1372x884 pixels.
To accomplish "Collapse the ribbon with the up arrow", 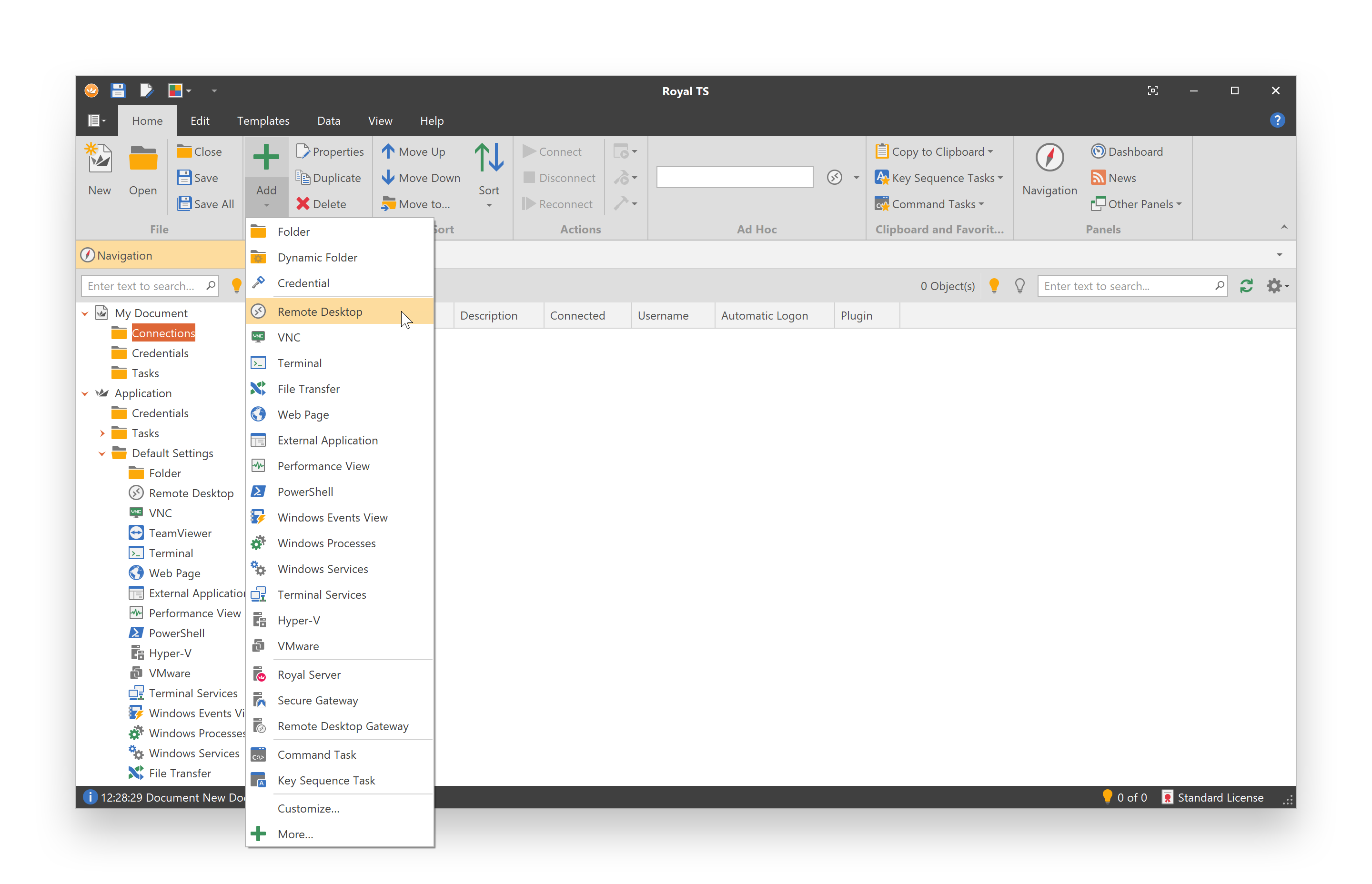I will [x=1283, y=227].
